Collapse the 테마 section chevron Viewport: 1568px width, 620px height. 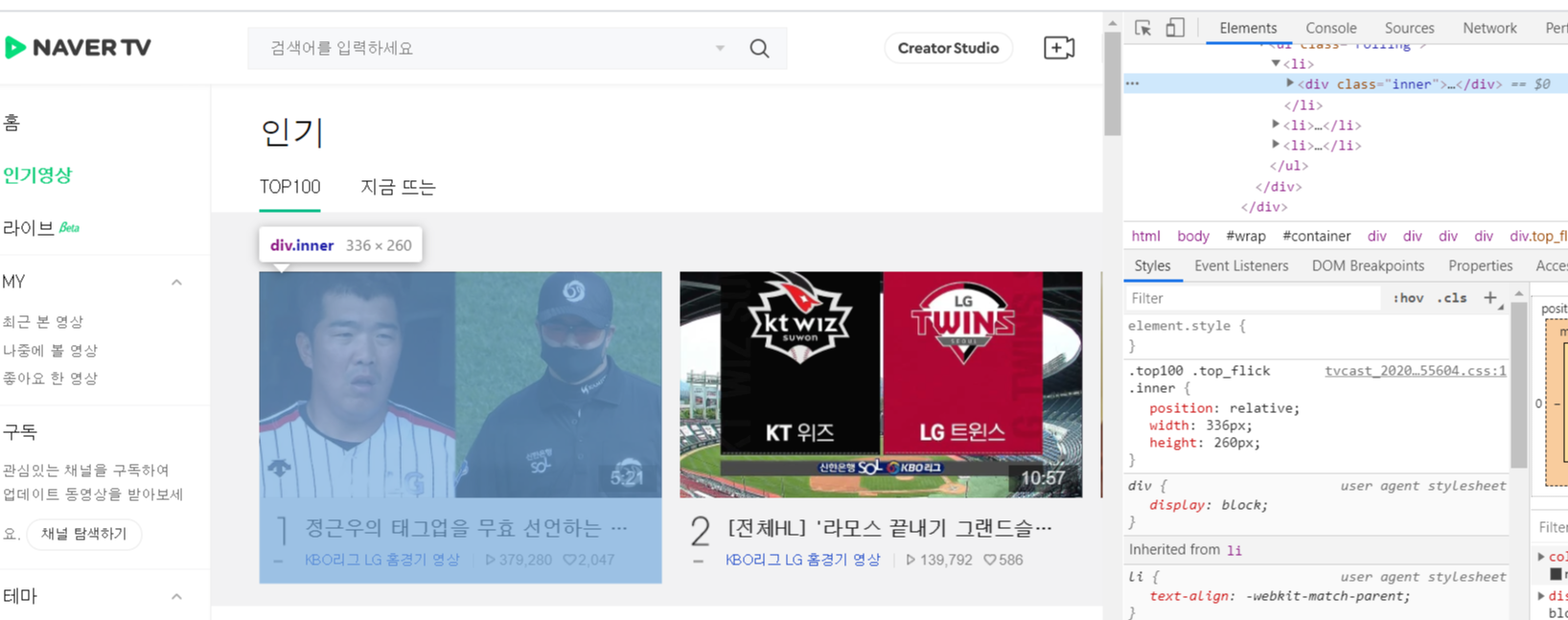(x=176, y=596)
